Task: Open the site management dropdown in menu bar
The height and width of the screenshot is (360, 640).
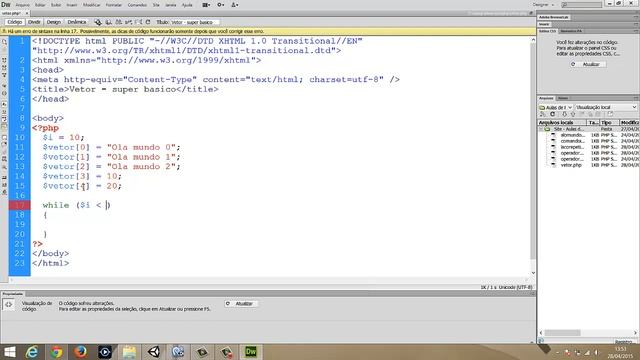Action: tap(235, 5)
